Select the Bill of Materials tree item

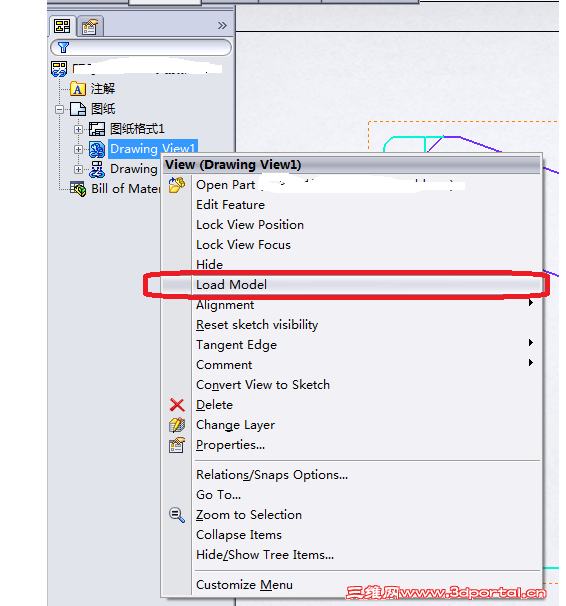[x=126, y=189]
